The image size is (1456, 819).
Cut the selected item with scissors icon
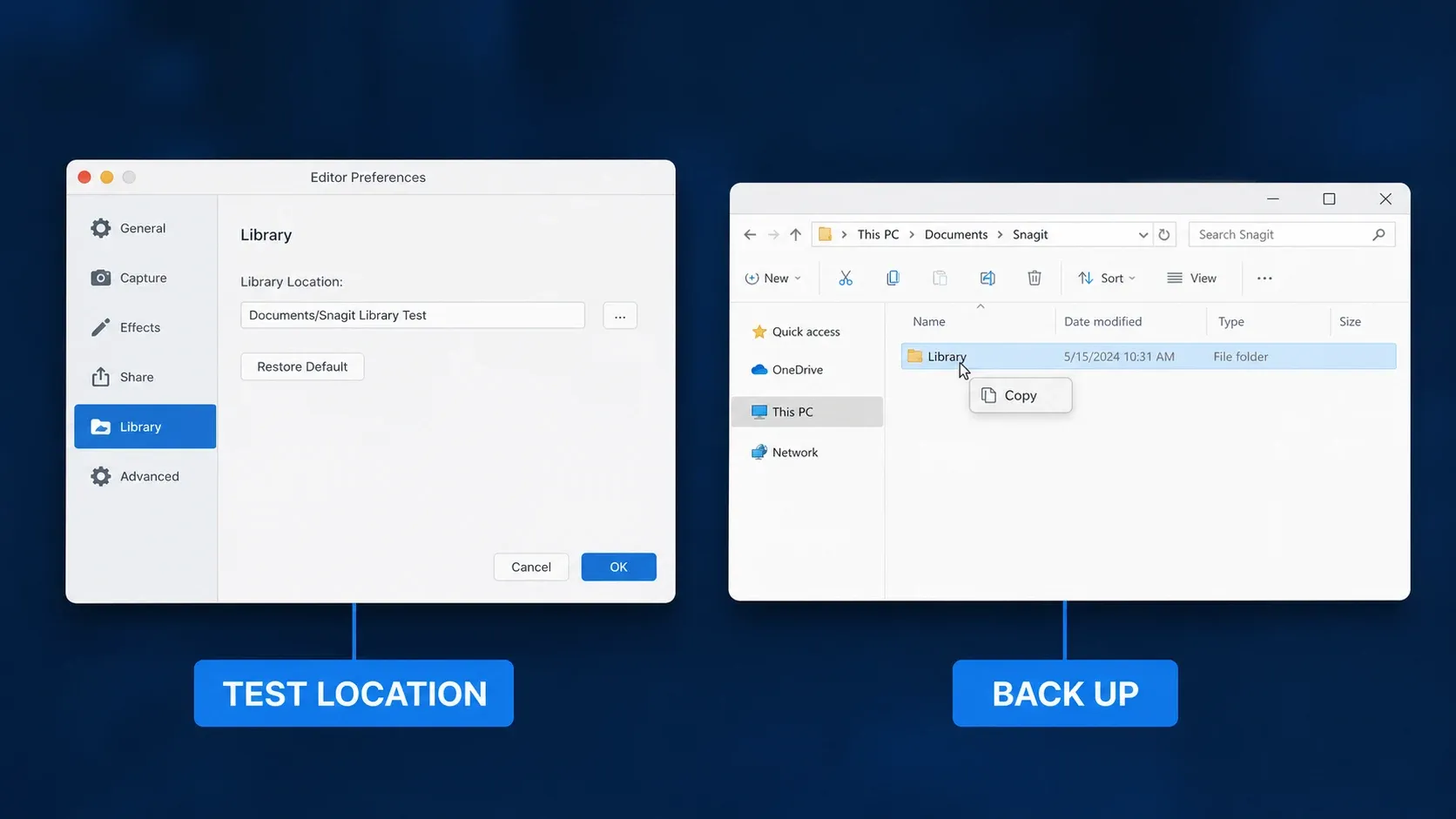point(846,279)
